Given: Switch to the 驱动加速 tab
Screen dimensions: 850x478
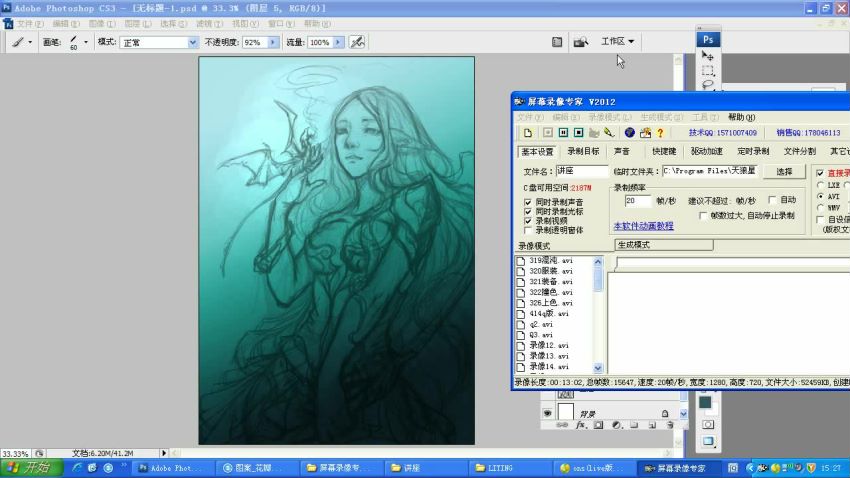Looking at the screenshot, I should (x=707, y=151).
